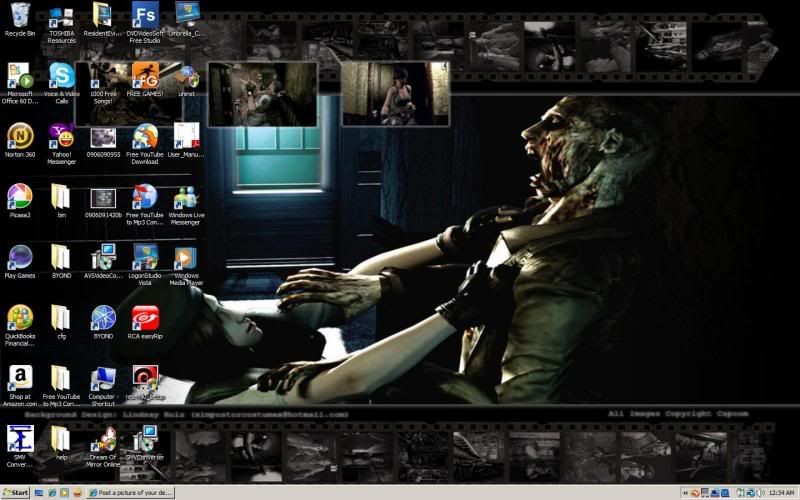Select the SMVConverter installer icon
Screen dimensions: 800x500
coord(145,443)
